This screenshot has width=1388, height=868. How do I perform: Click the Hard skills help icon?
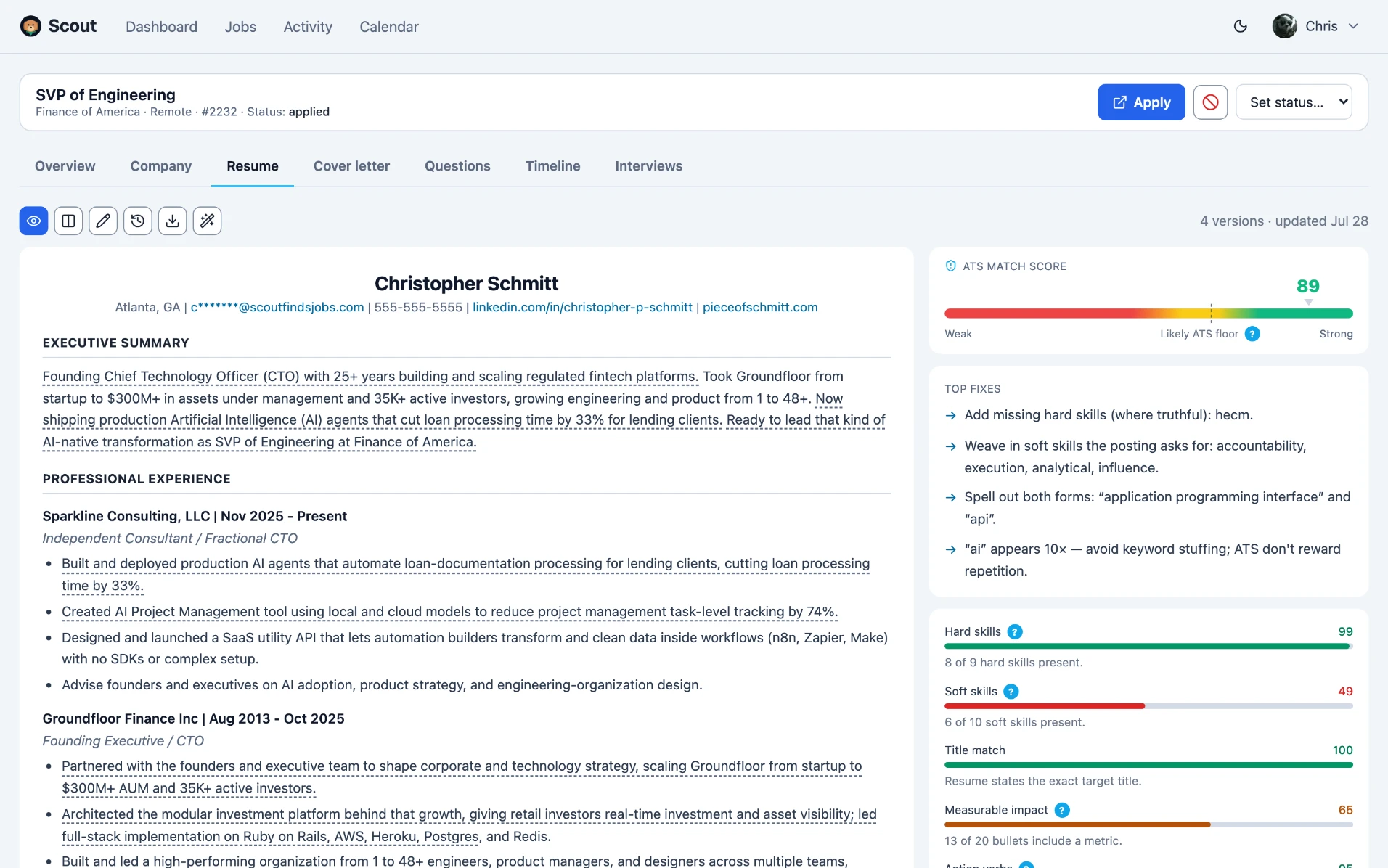(1015, 631)
